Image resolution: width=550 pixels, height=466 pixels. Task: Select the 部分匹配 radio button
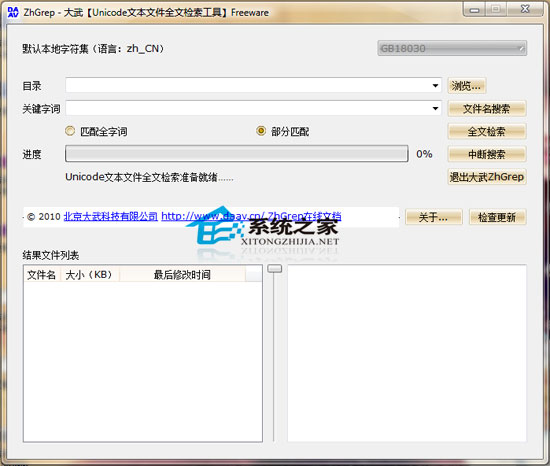261,131
